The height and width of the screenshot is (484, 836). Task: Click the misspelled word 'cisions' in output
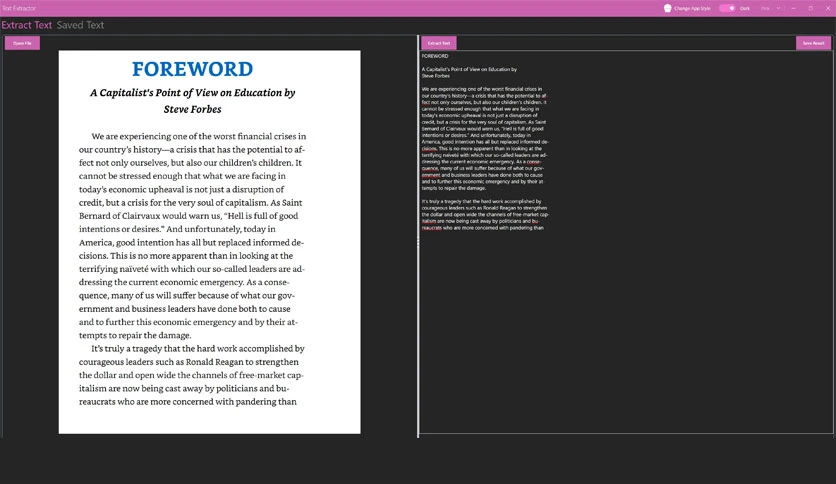[429, 148]
